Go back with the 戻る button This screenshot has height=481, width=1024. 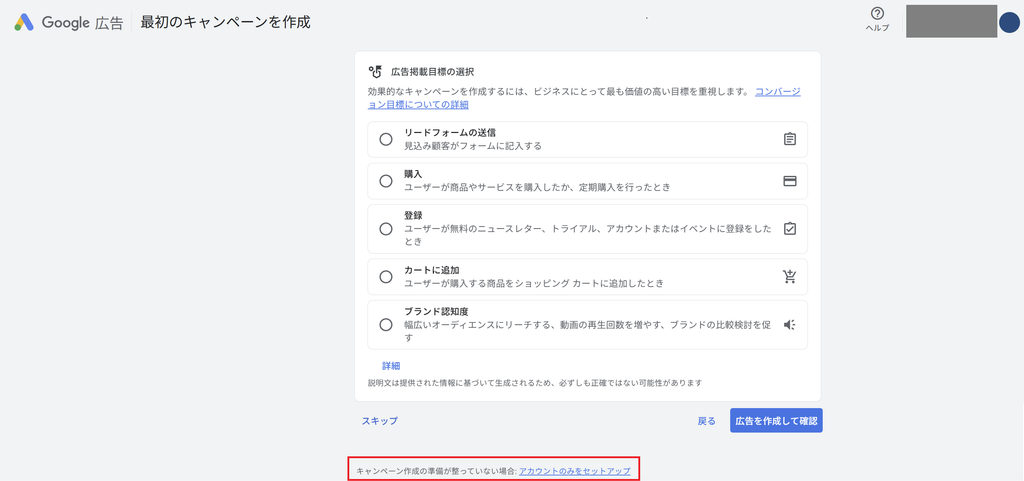tap(707, 421)
